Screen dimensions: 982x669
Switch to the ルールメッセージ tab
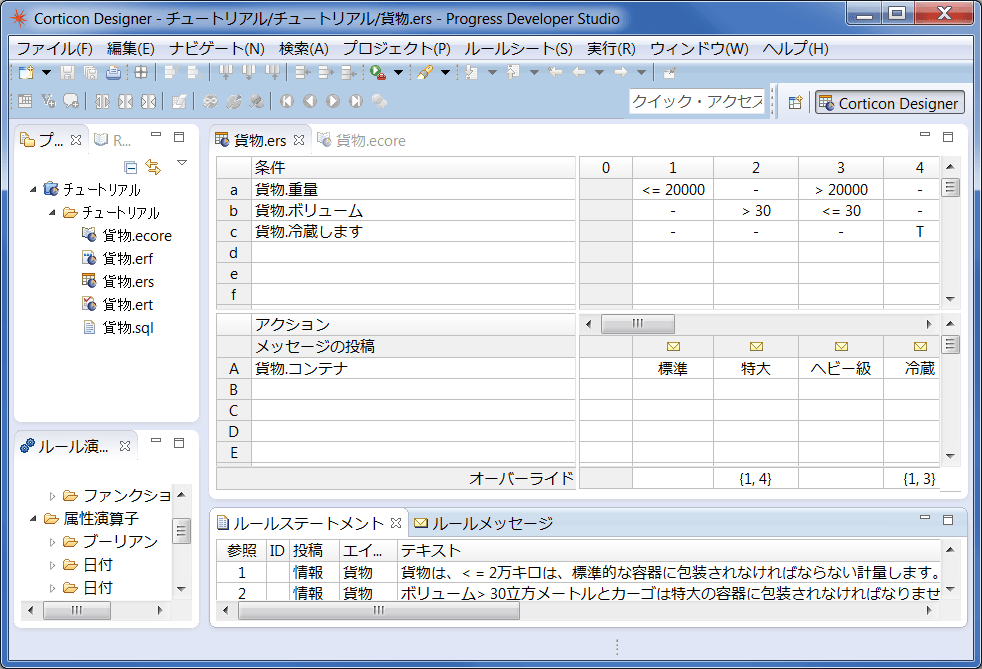(x=483, y=522)
